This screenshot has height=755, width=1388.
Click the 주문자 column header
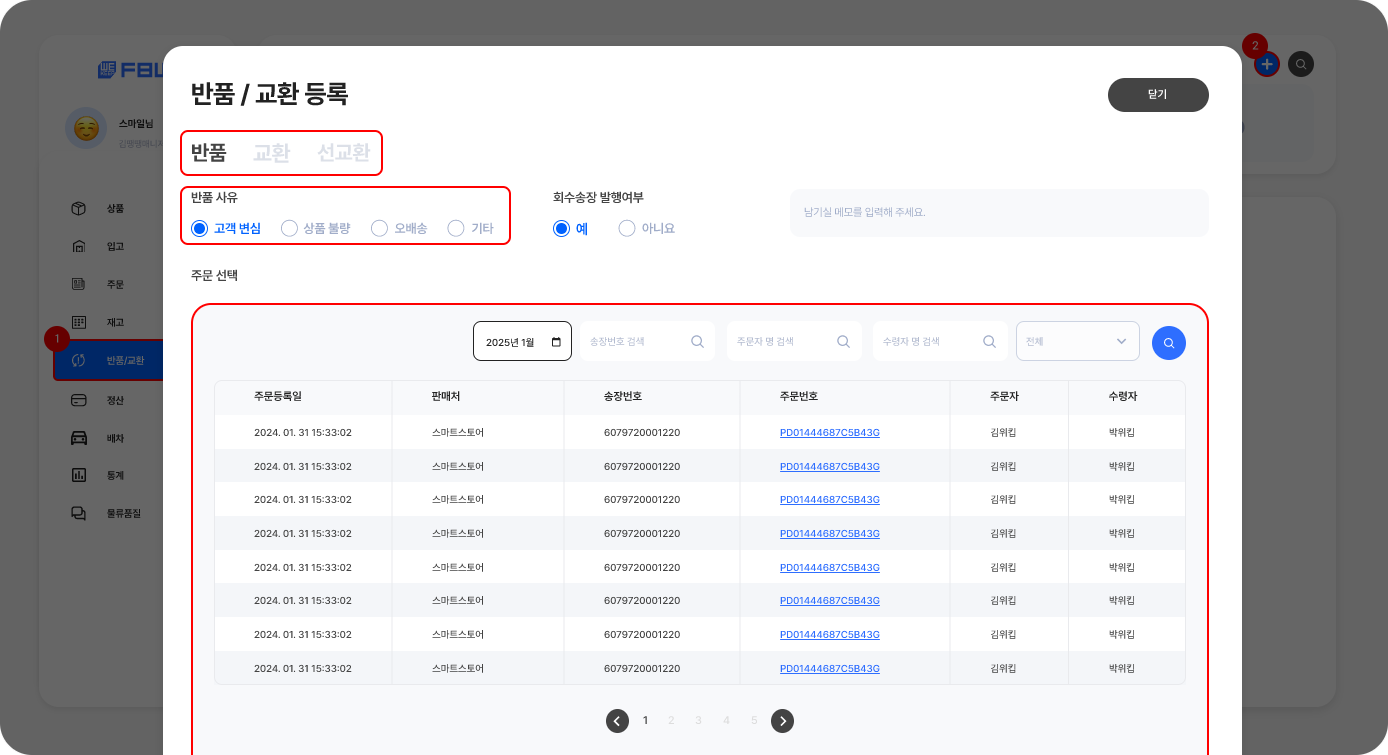[1003, 397]
